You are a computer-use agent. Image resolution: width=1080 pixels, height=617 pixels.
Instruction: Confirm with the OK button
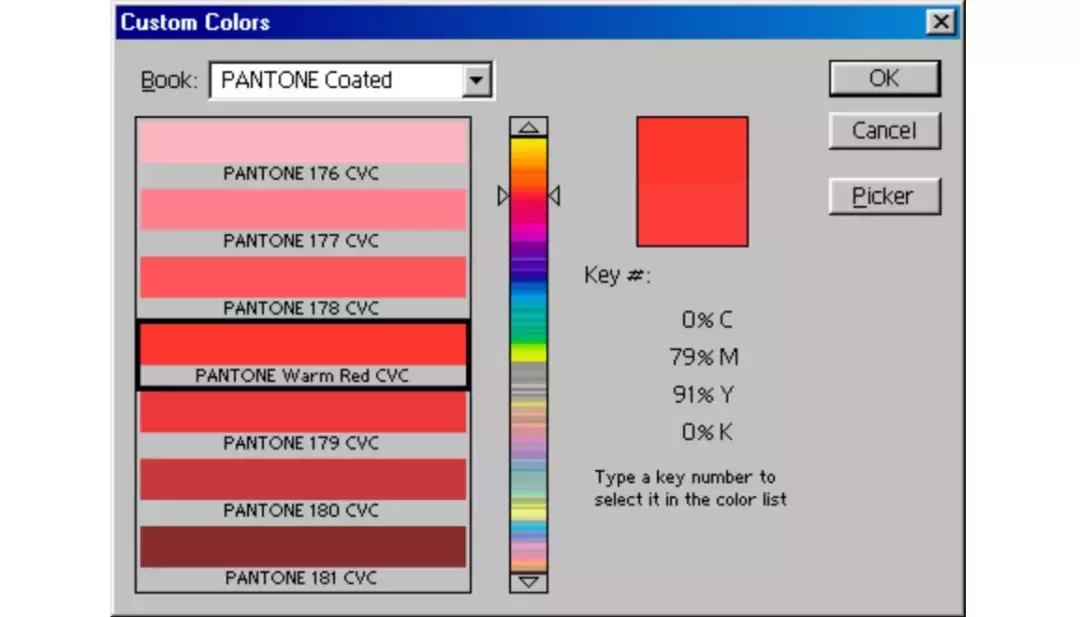point(884,78)
